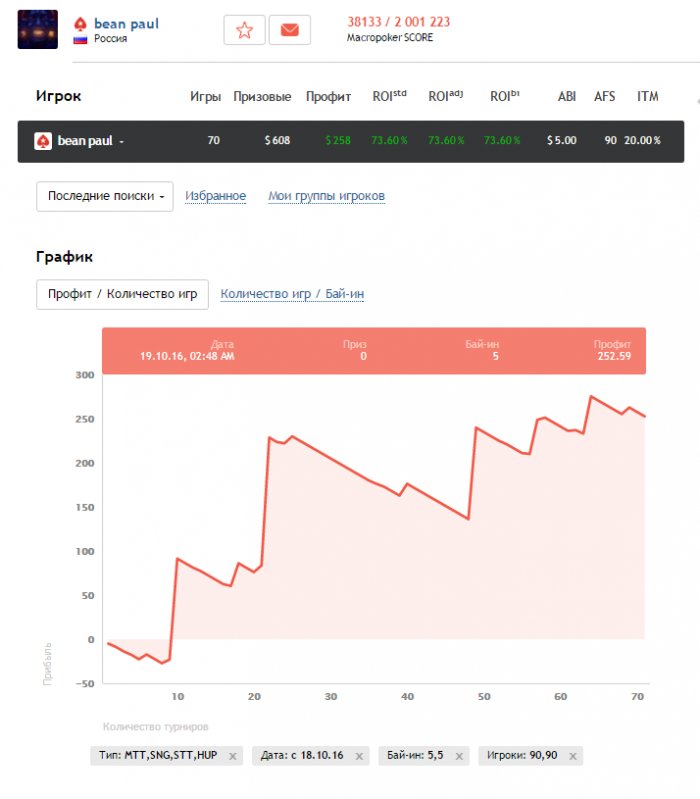
Task: Open the Последние поиски dropdown
Action: tap(105, 196)
